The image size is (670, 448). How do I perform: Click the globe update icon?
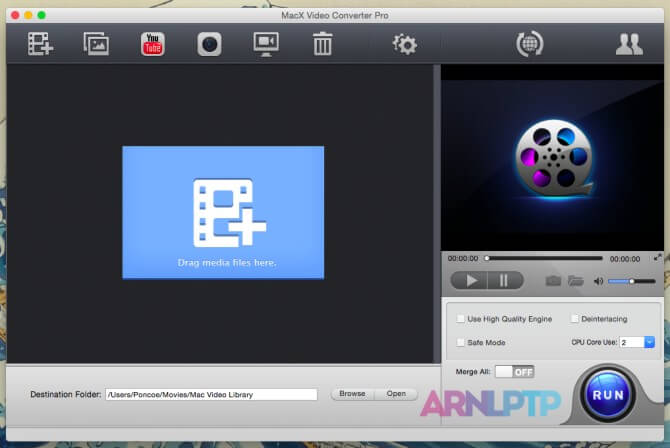click(x=529, y=44)
